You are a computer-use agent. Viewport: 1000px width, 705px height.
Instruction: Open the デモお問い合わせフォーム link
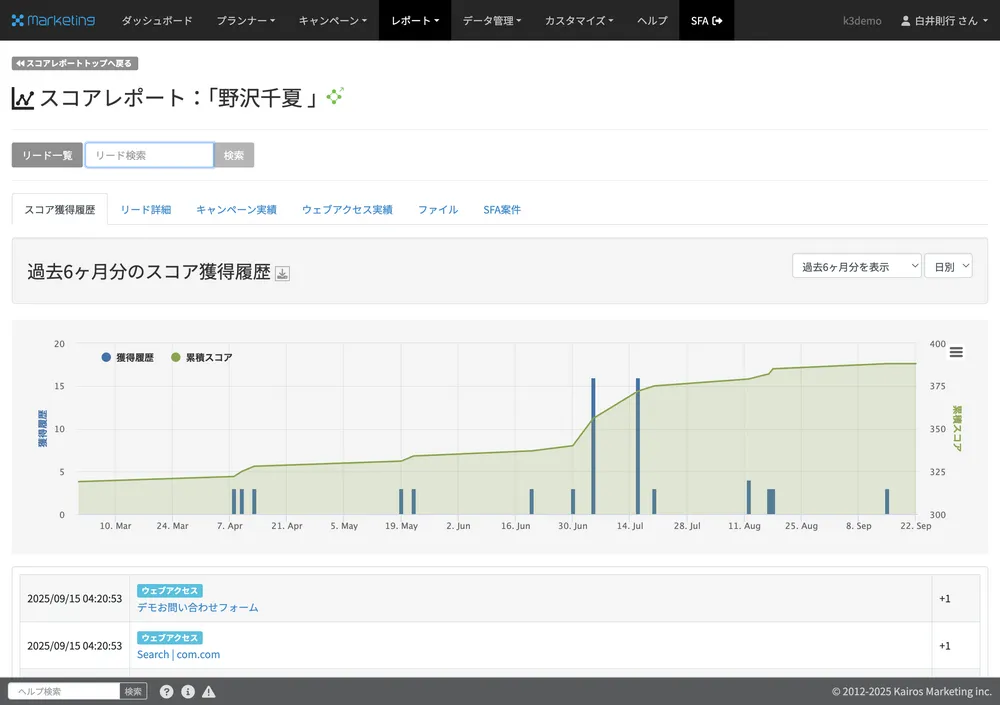(197, 607)
